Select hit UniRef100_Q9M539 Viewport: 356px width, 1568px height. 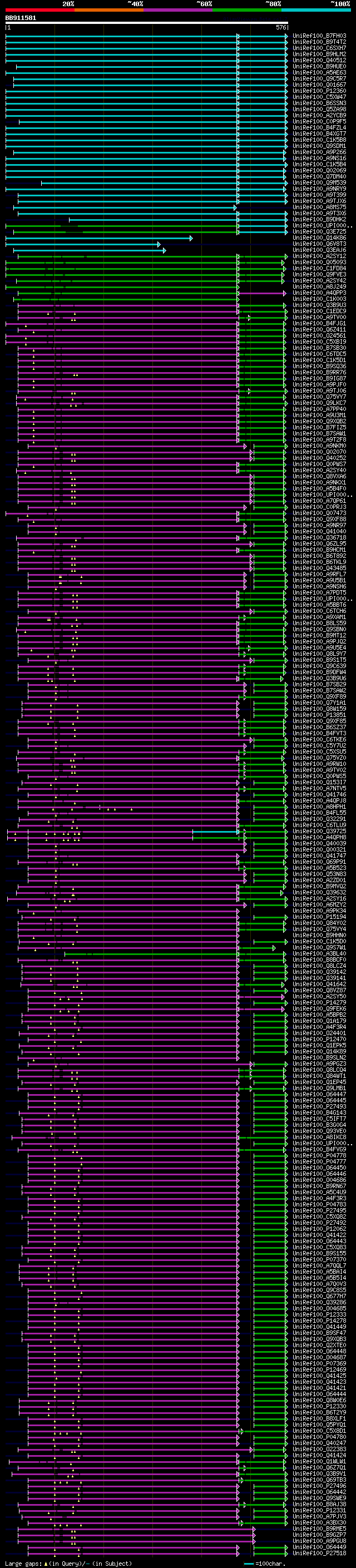coord(319,182)
